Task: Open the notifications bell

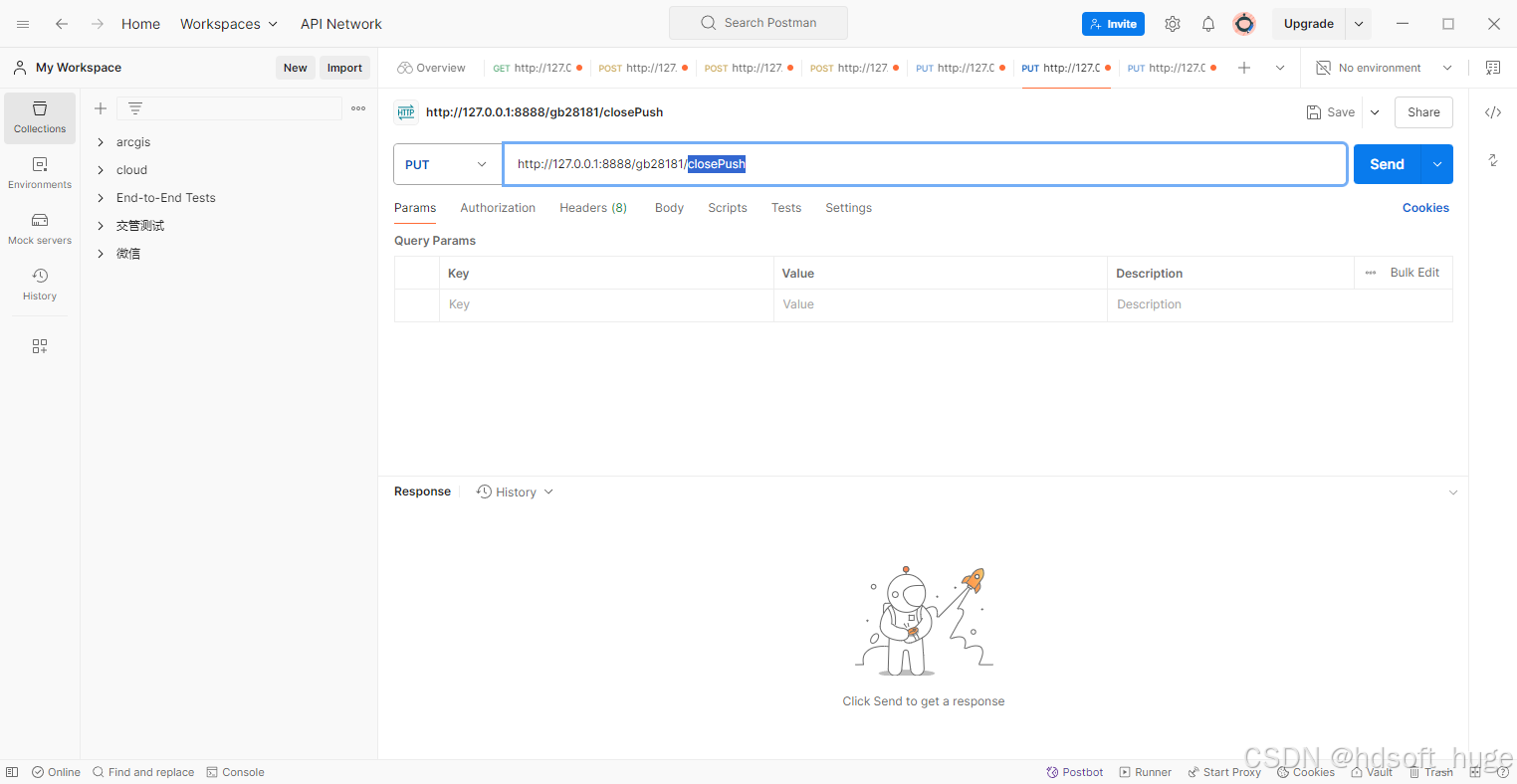Action: (1208, 24)
